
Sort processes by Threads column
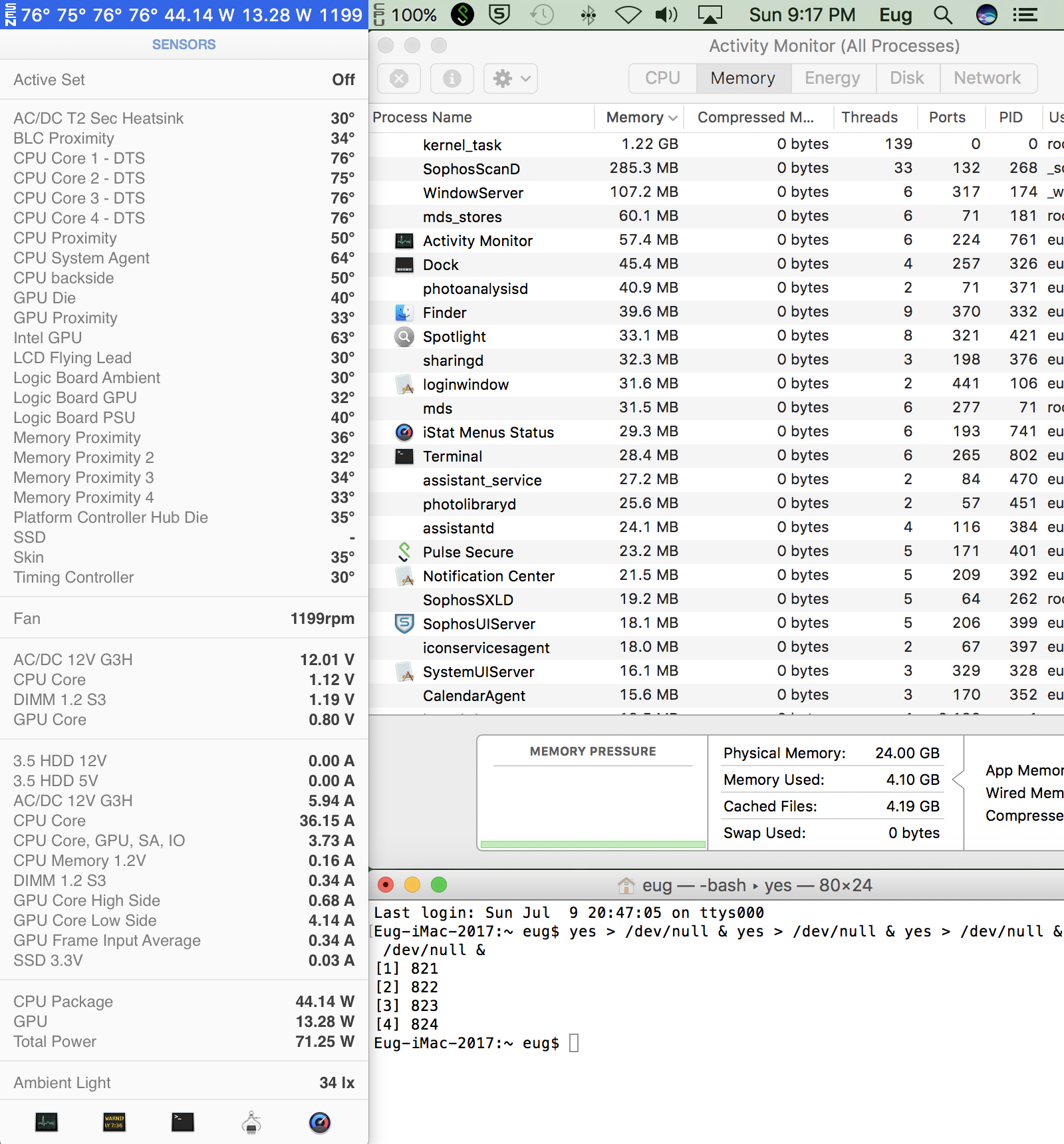click(876, 118)
